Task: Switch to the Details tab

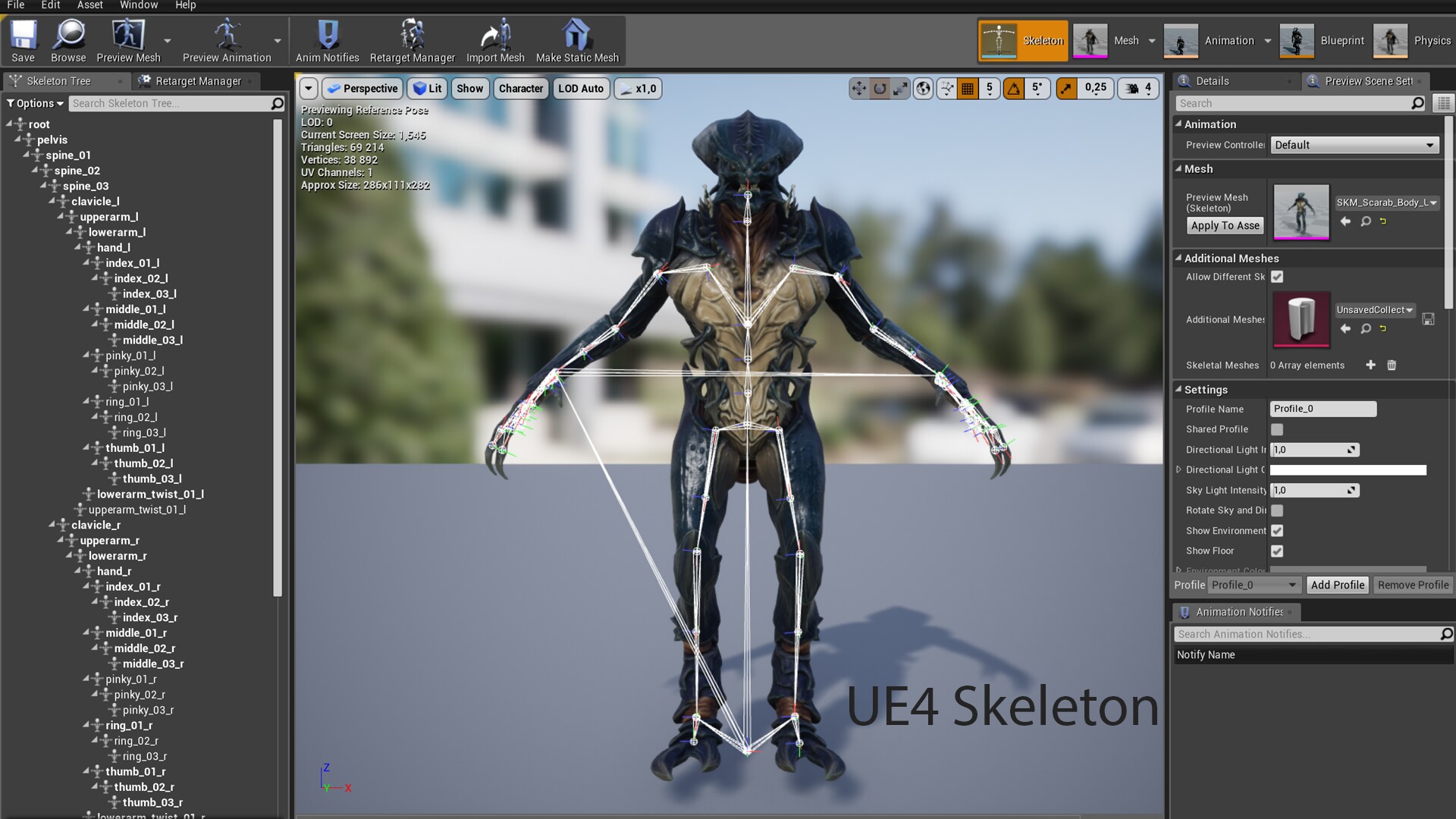Action: pyautogui.click(x=1212, y=81)
